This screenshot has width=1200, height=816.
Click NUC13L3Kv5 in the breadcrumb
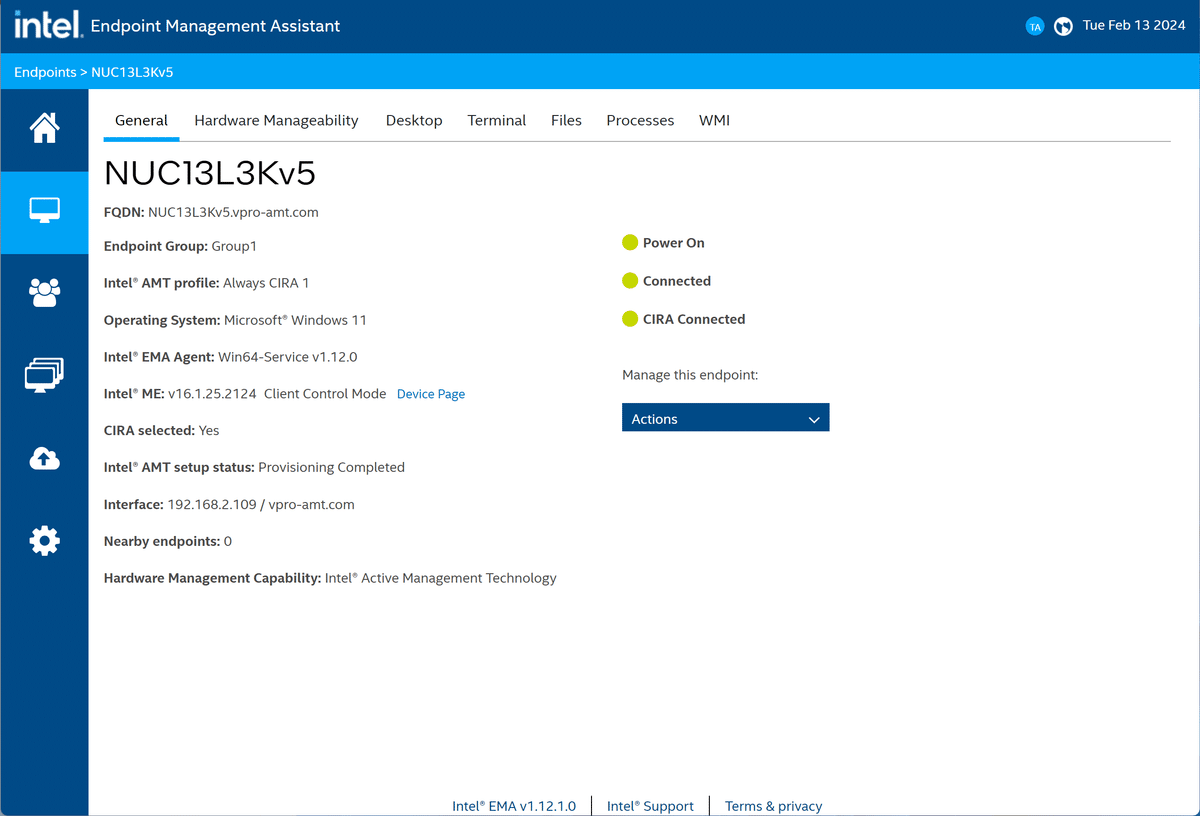pyautogui.click(x=133, y=72)
